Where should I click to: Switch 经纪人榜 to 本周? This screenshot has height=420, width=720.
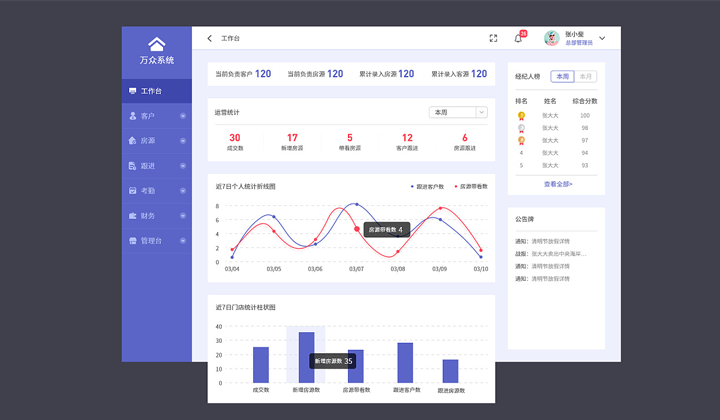(562, 76)
